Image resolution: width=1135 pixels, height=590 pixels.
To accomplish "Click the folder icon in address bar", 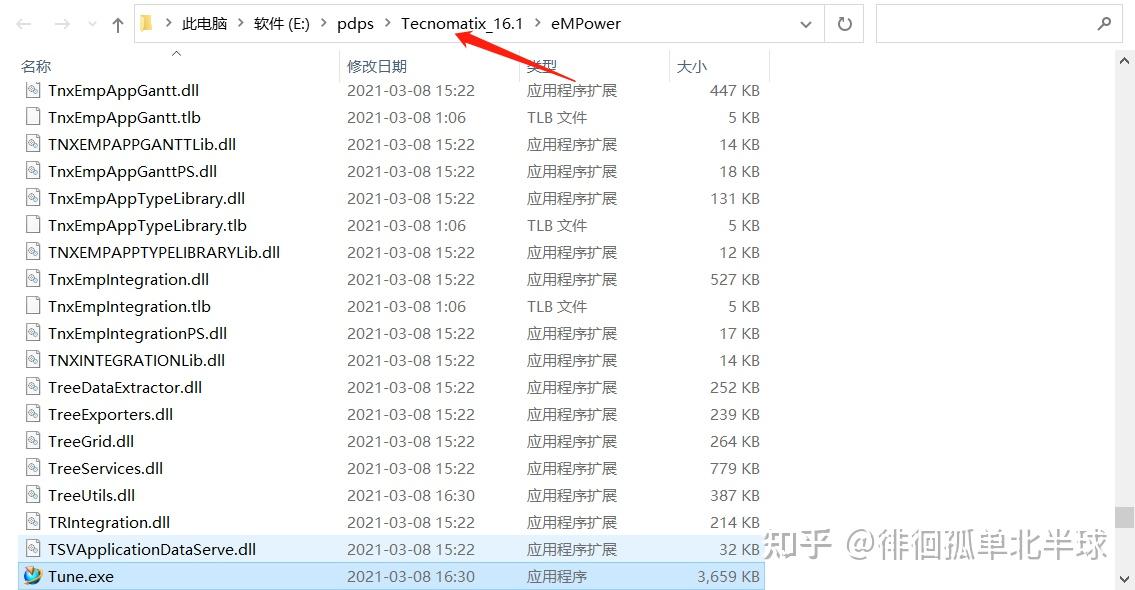I will point(147,24).
